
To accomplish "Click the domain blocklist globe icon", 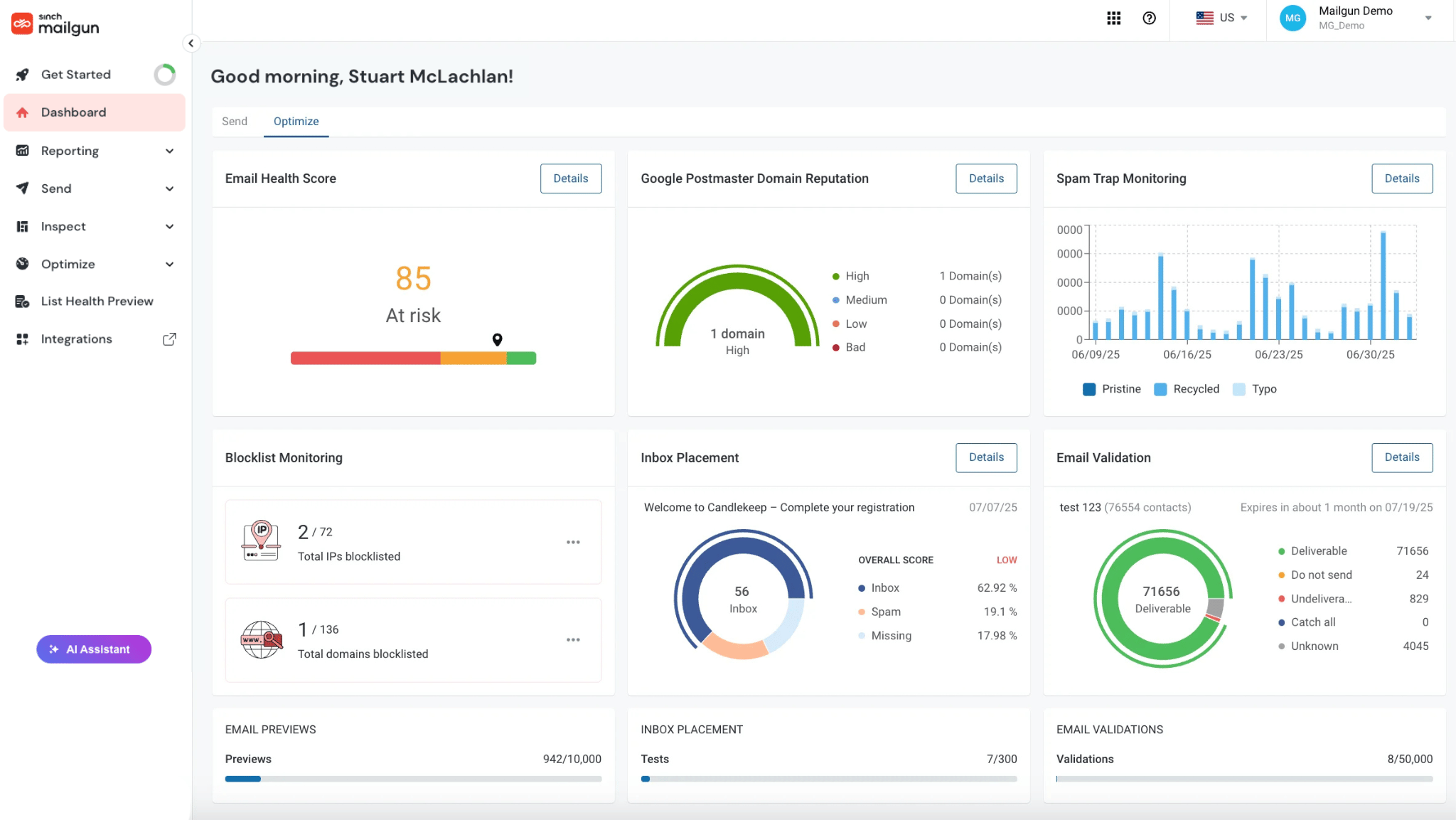I will coord(261,639).
